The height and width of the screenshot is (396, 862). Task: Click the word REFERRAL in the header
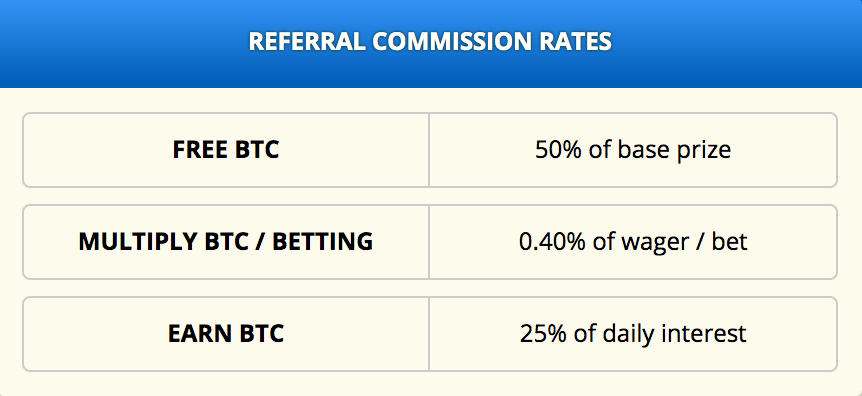(307, 42)
